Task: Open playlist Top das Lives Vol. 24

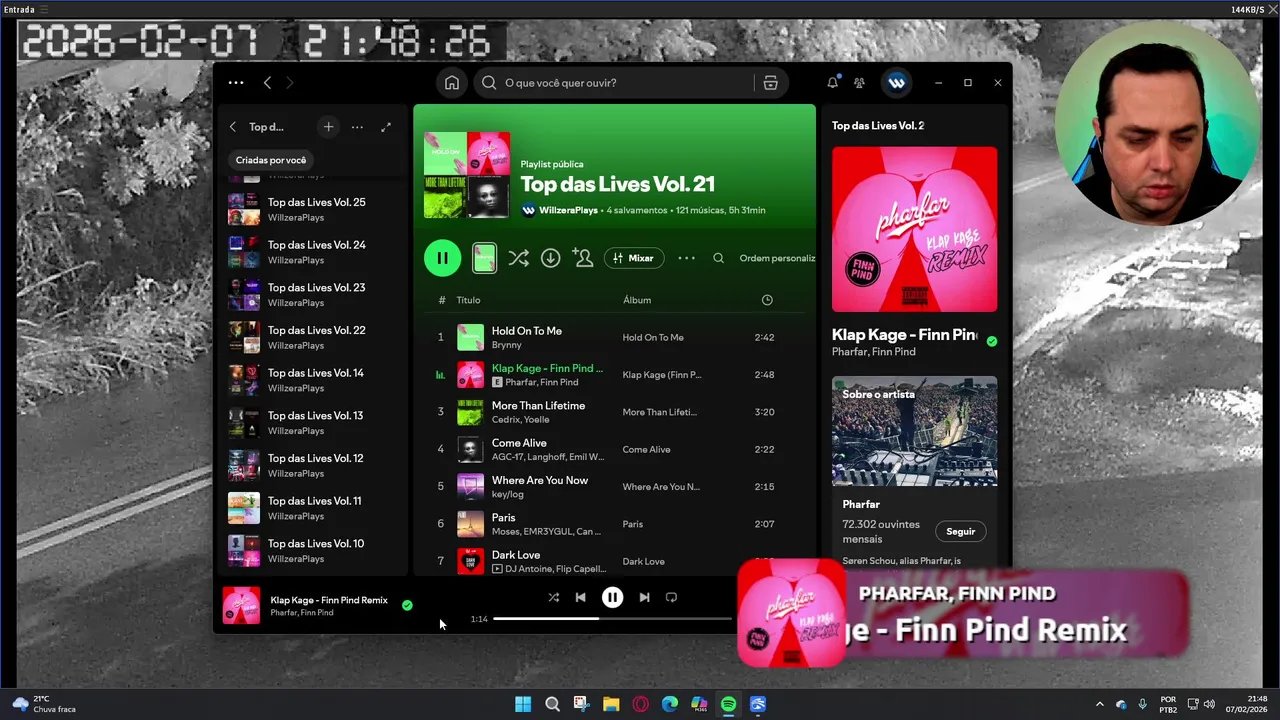Action: pyautogui.click(x=312, y=252)
